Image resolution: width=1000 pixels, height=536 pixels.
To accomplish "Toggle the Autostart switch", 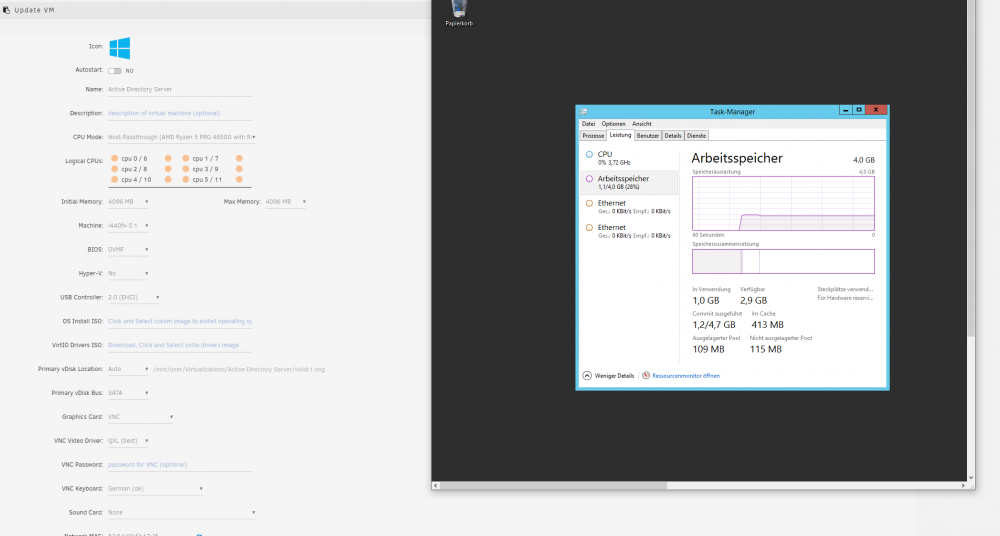I will coord(115,71).
